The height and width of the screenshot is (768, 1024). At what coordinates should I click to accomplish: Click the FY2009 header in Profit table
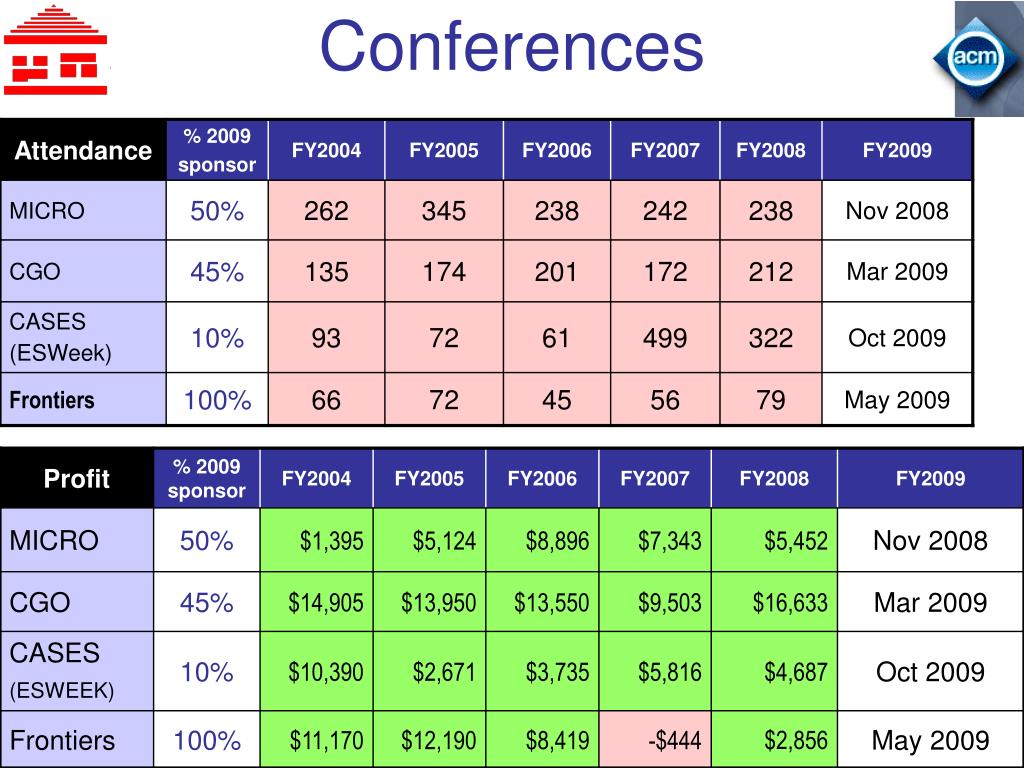coord(930,478)
